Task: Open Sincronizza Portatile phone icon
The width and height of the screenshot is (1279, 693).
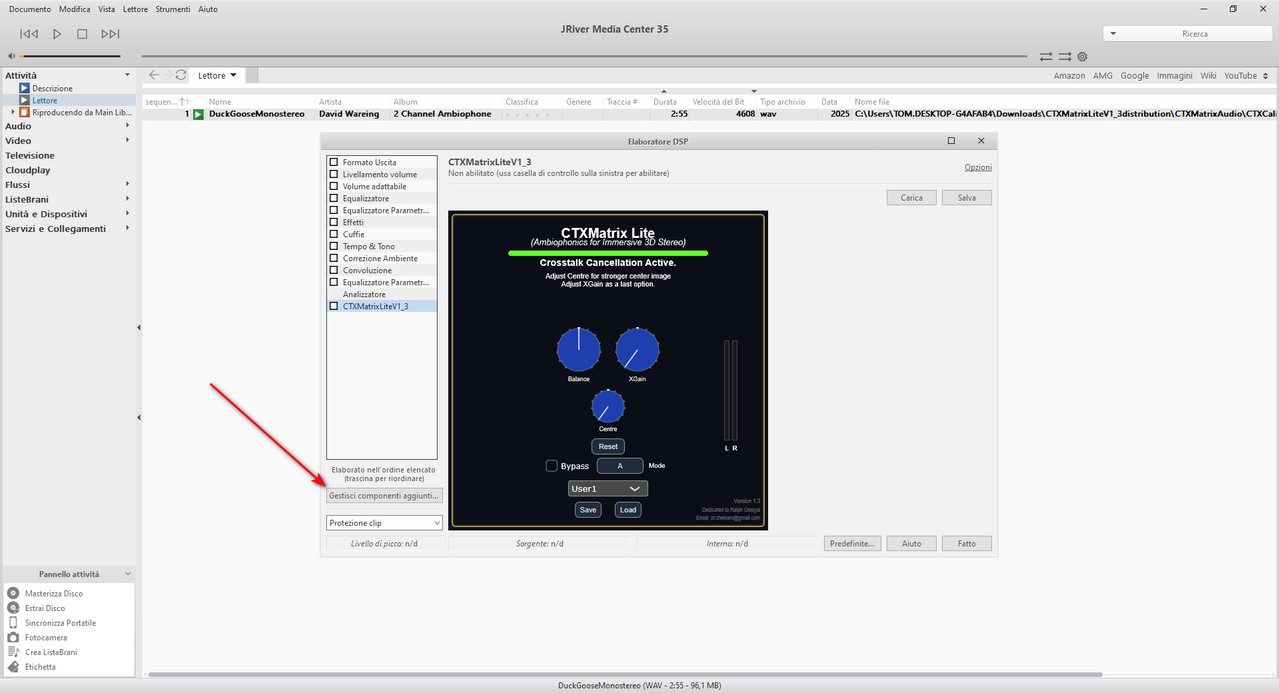Action: pyautogui.click(x=14, y=623)
